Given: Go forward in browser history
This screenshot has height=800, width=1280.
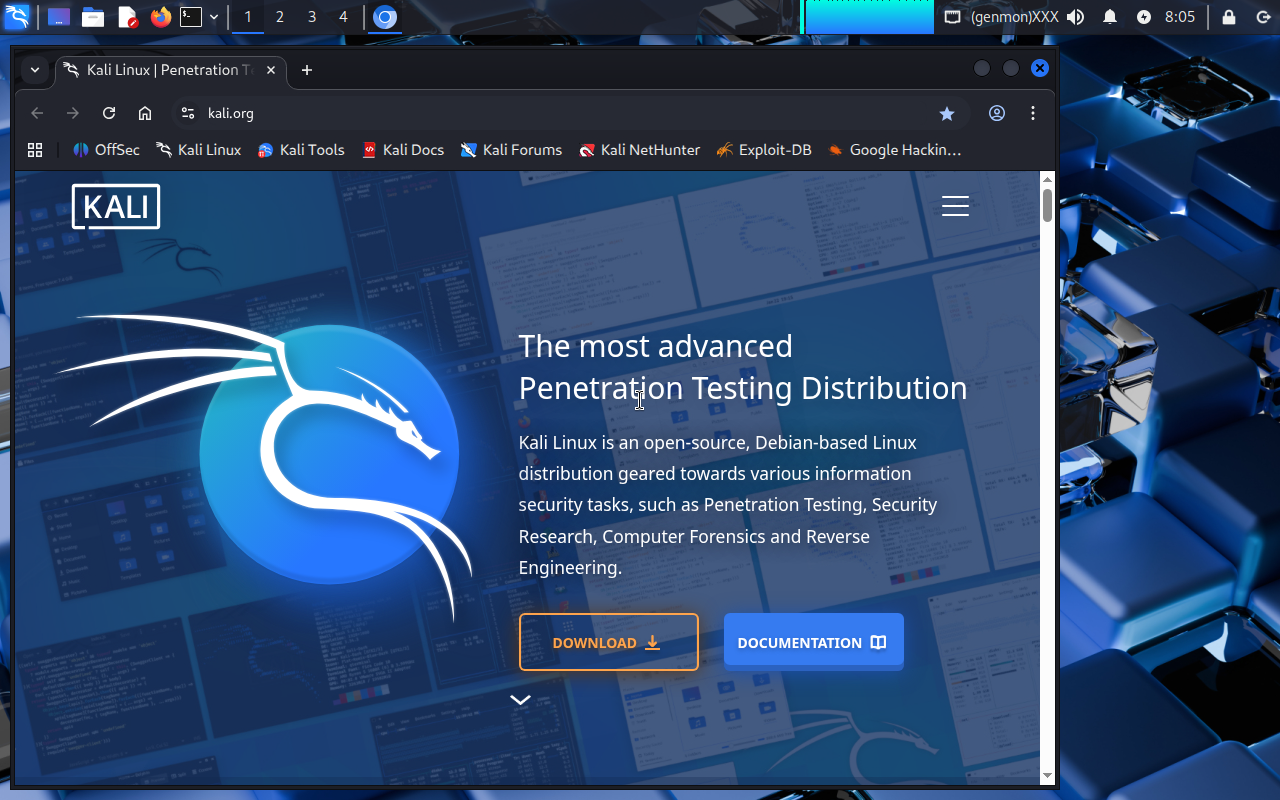Looking at the screenshot, I should (73, 113).
